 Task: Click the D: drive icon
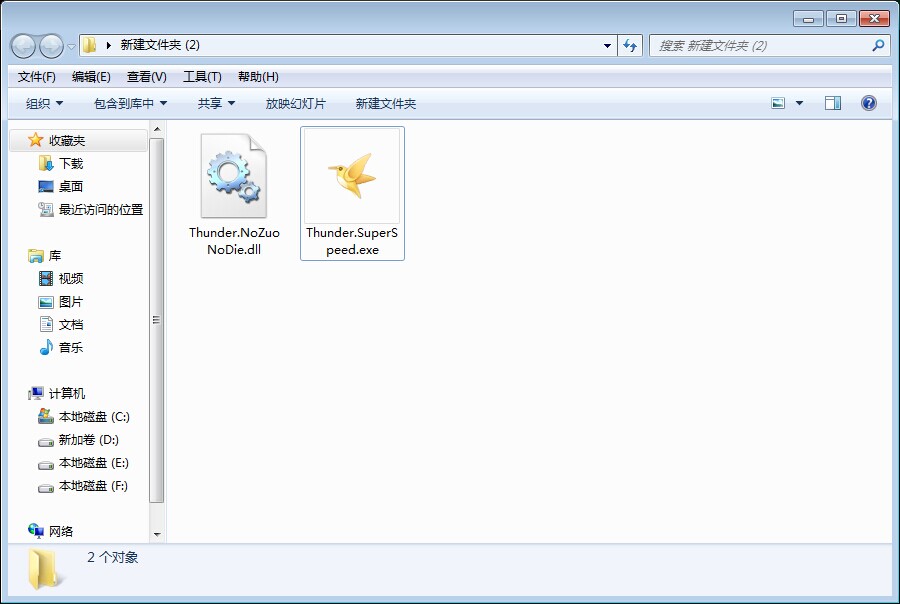pos(46,442)
